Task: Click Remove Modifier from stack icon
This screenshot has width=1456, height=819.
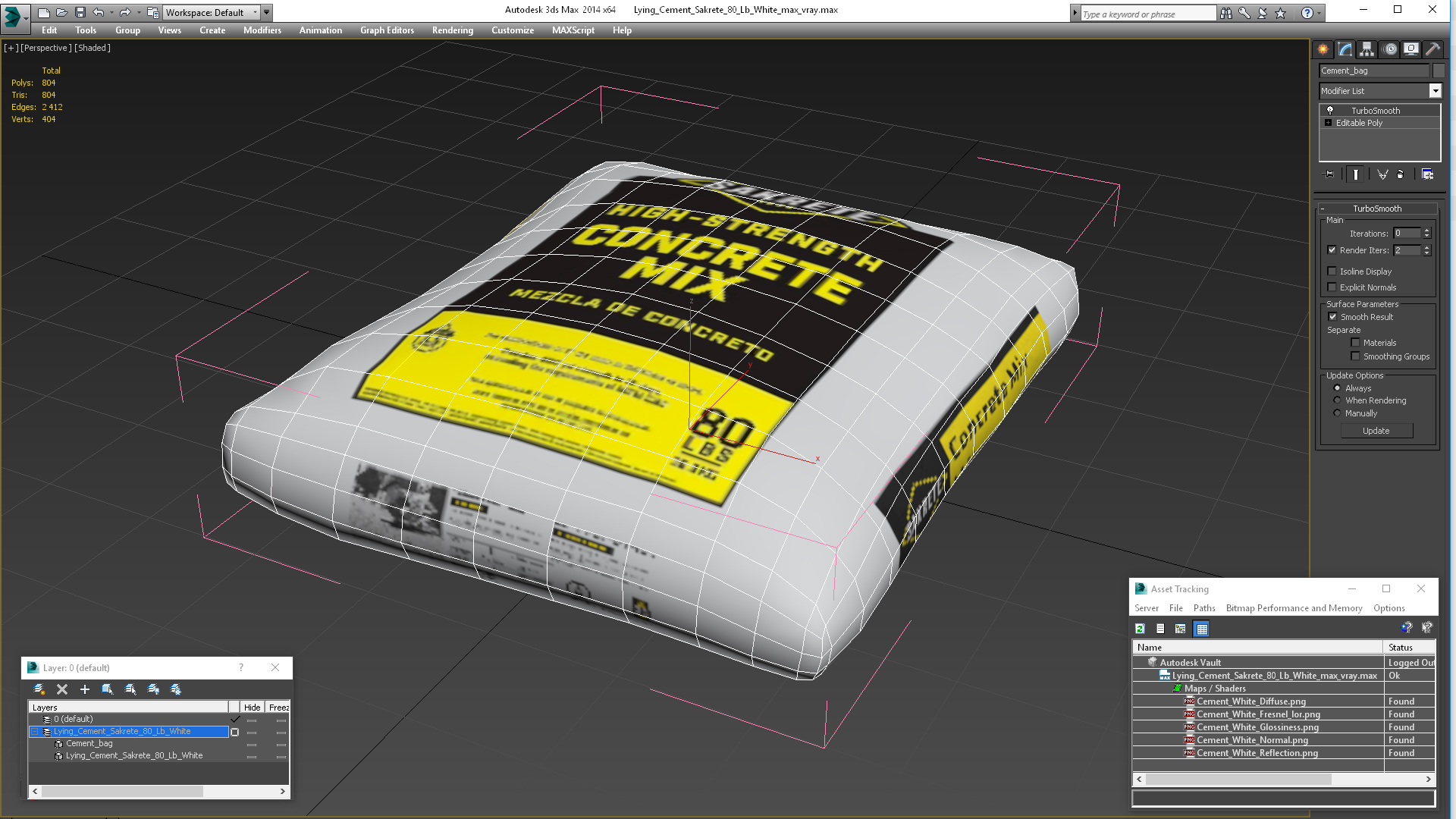Action: [x=1401, y=174]
